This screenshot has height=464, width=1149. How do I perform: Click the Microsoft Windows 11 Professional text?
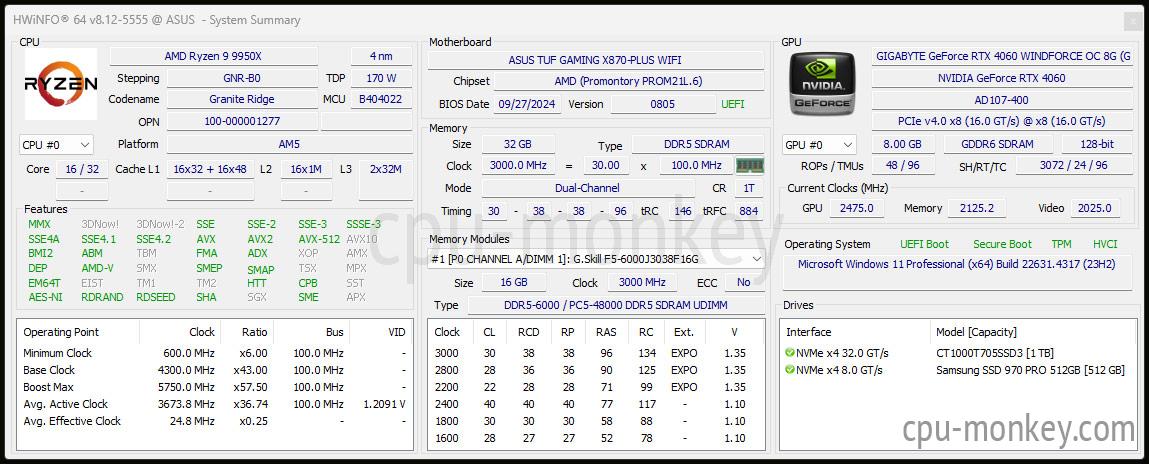[956, 264]
